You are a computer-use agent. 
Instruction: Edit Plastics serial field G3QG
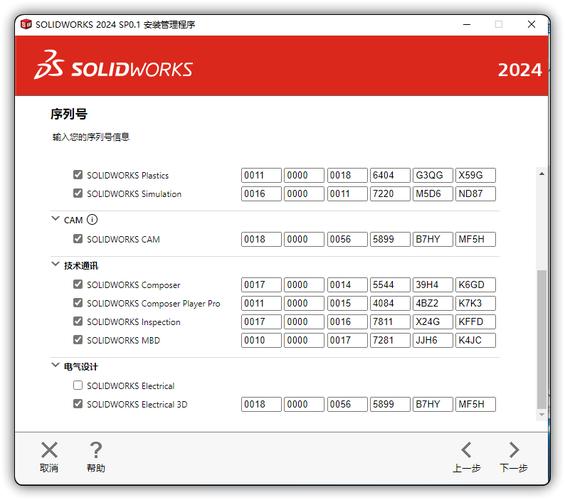click(432, 175)
